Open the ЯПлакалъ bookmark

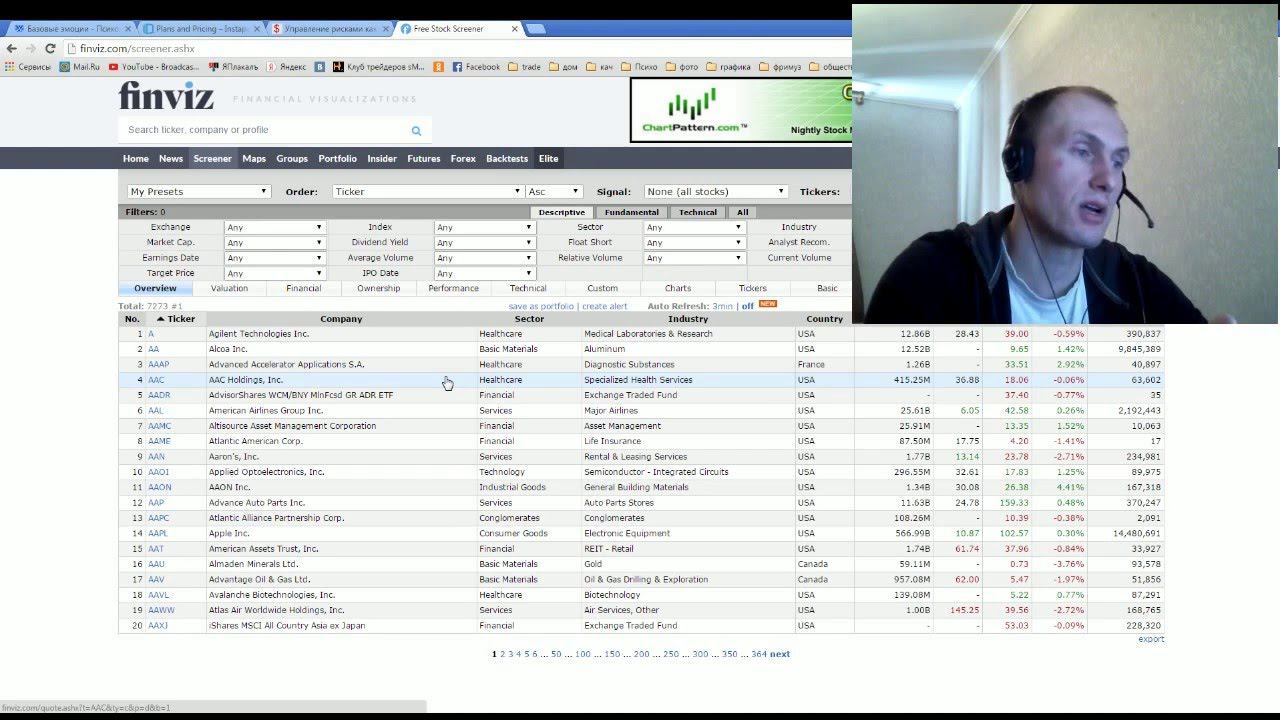233,67
